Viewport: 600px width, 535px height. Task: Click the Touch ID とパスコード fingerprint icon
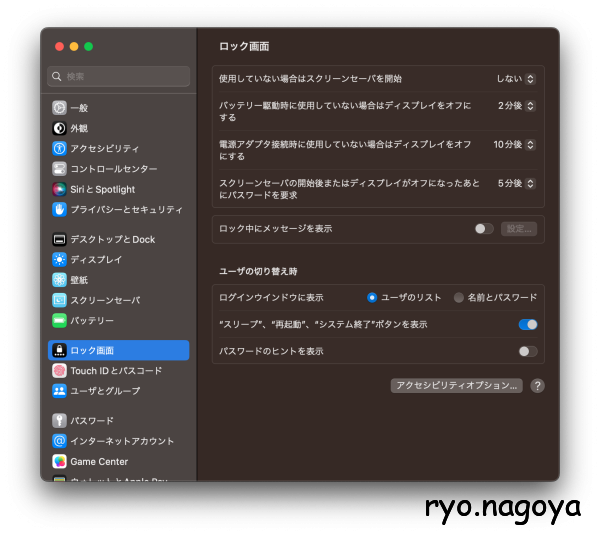coord(60,370)
